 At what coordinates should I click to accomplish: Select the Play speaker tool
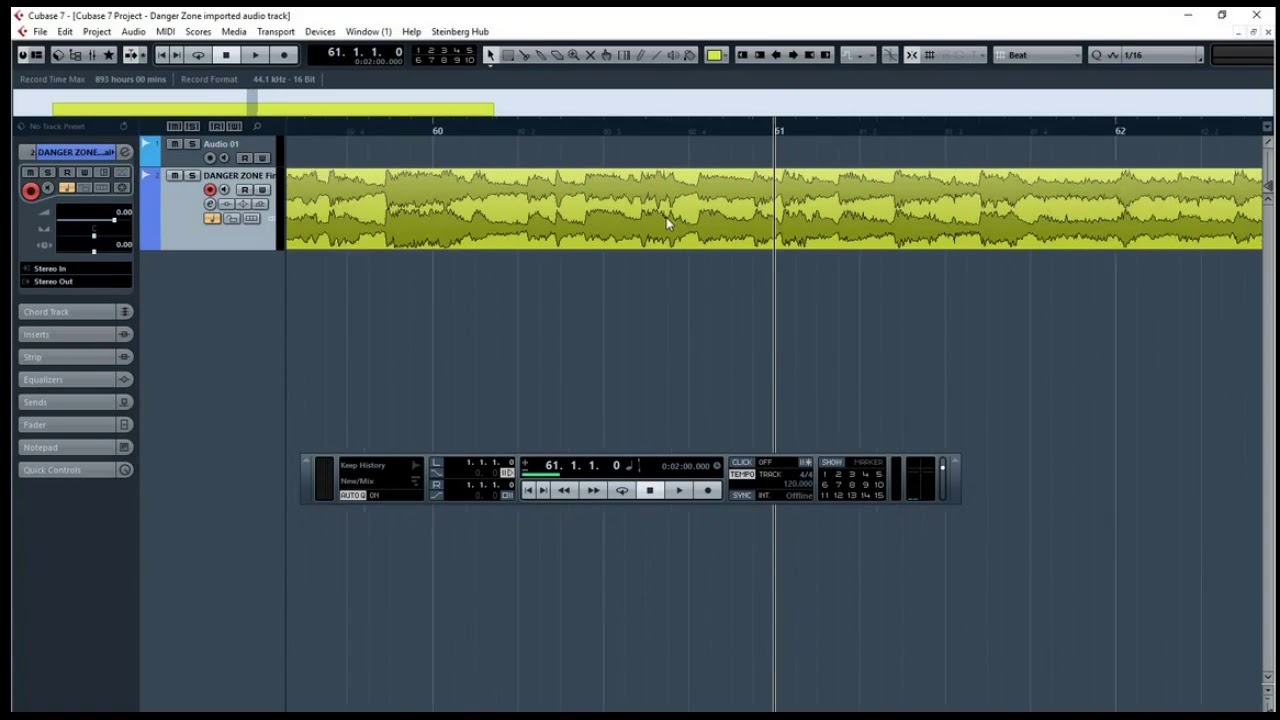pos(673,55)
